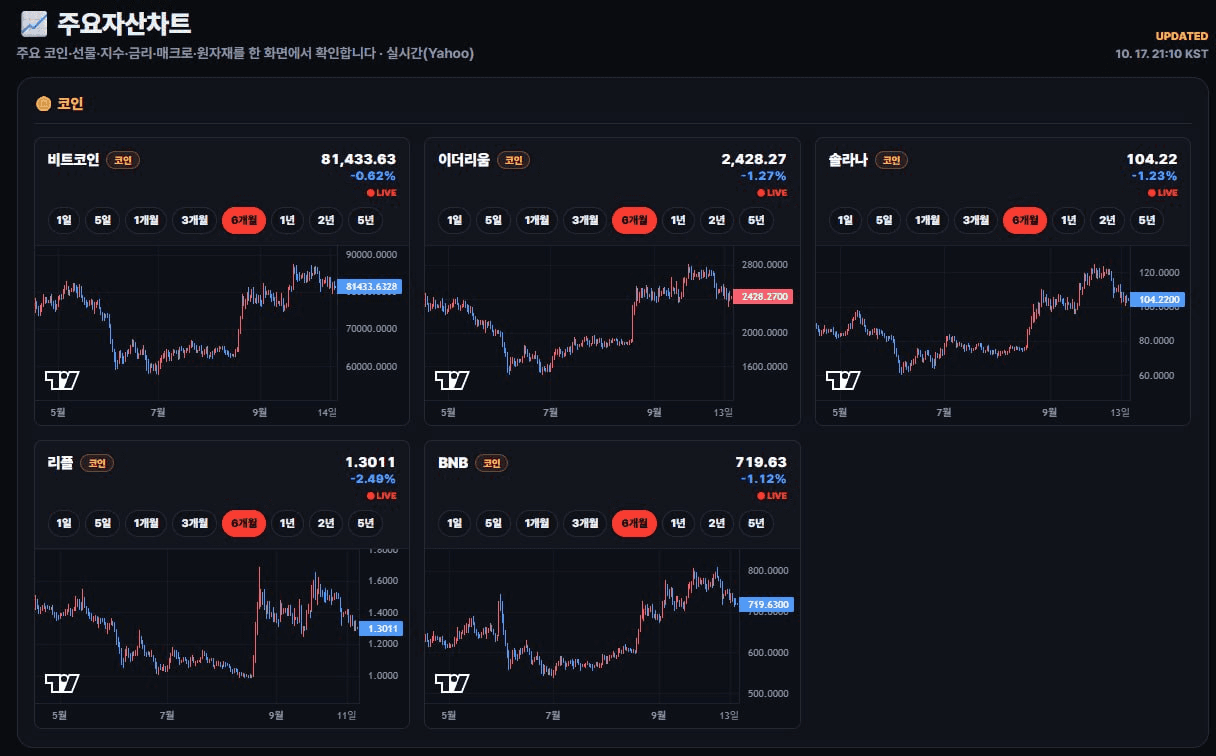This screenshot has width=1216, height=756.
Task: Click the red 2428.2700 price label on the Ethereum axis
Action: 761,296
